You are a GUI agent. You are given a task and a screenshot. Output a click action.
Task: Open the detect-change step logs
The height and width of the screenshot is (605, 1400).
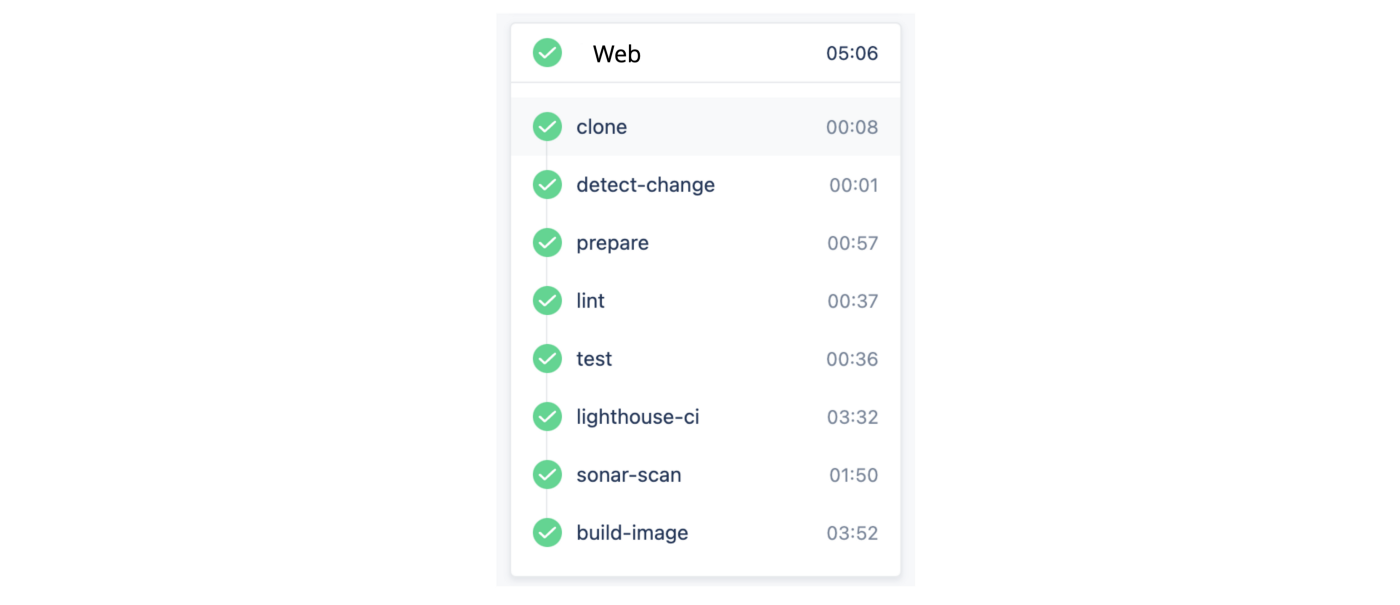pos(645,185)
